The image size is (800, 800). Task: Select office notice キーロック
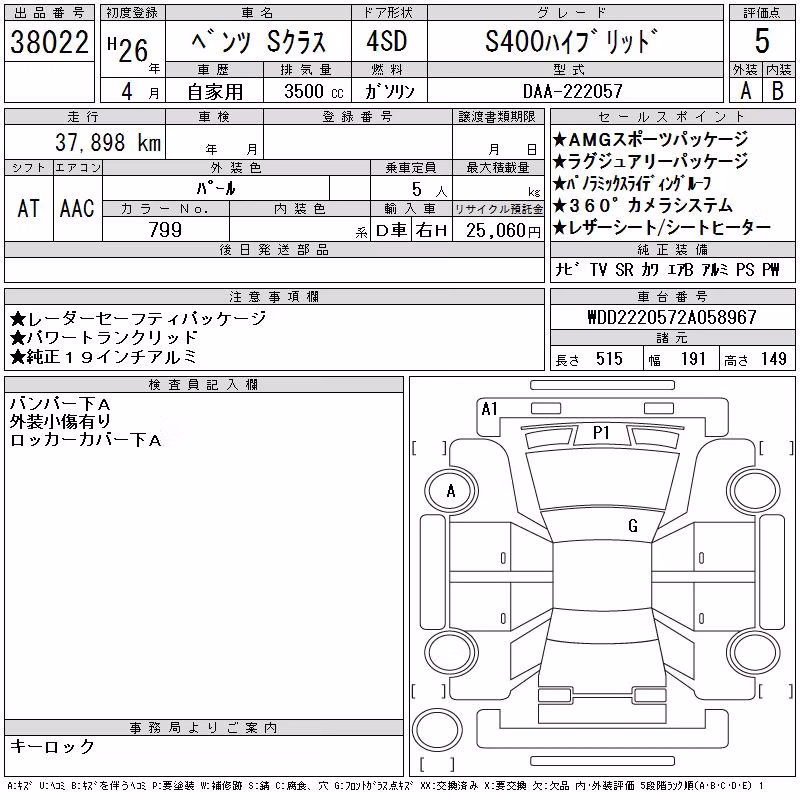click(52, 746)
